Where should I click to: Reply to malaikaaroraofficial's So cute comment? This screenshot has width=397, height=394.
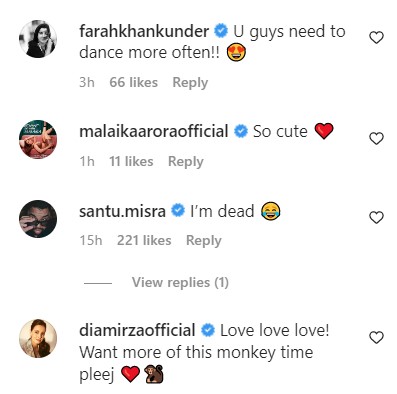point(186,162)
